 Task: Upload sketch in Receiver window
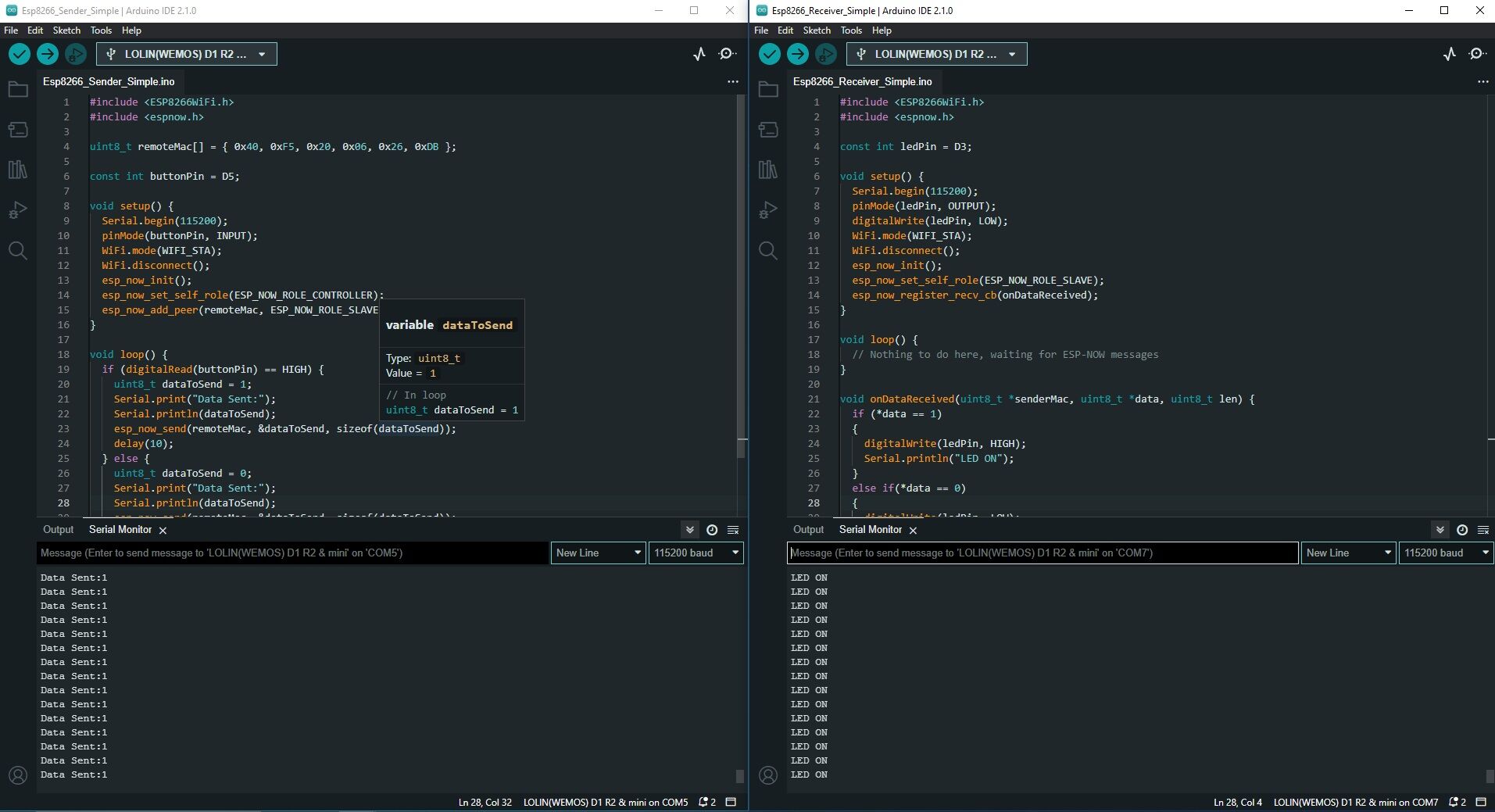point(798,54)
